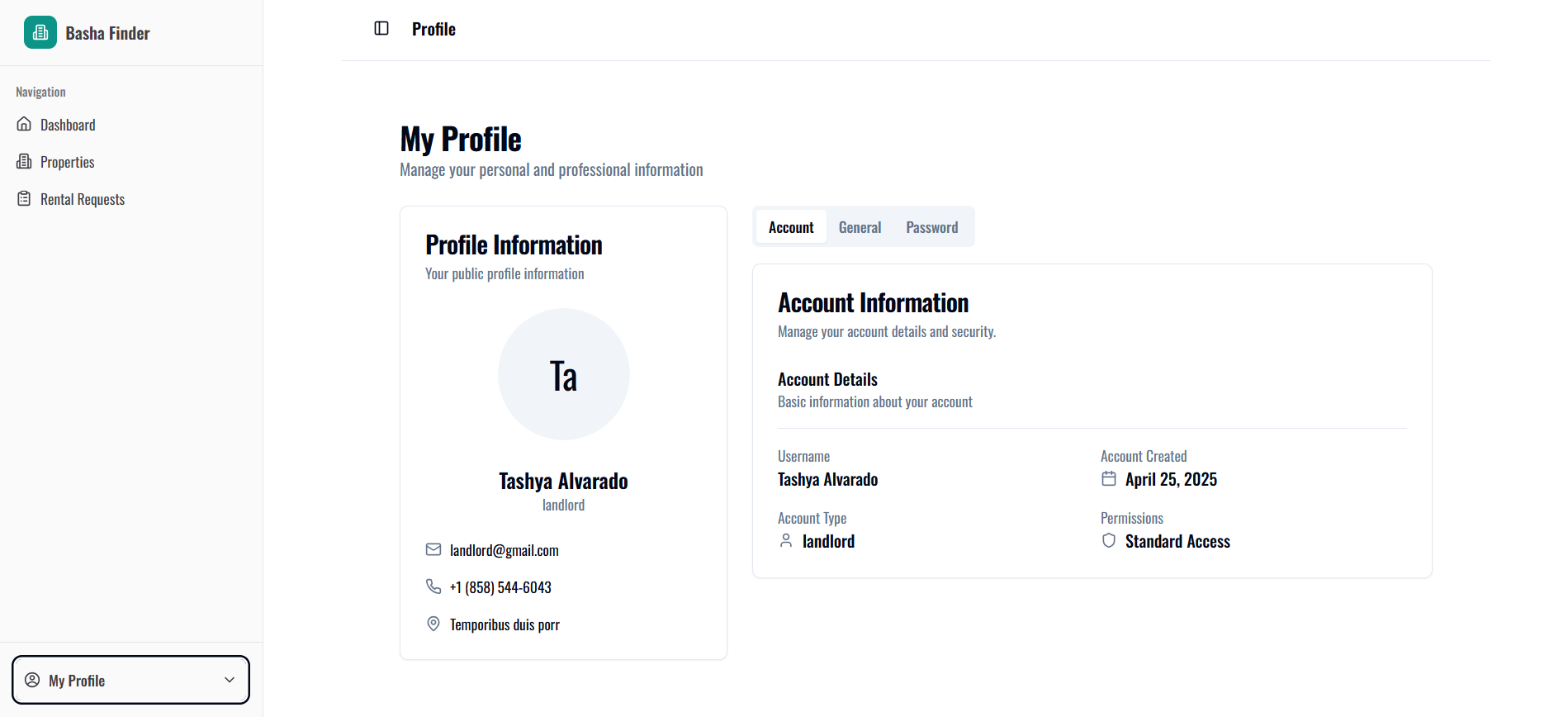Click the phone icon

433,586
